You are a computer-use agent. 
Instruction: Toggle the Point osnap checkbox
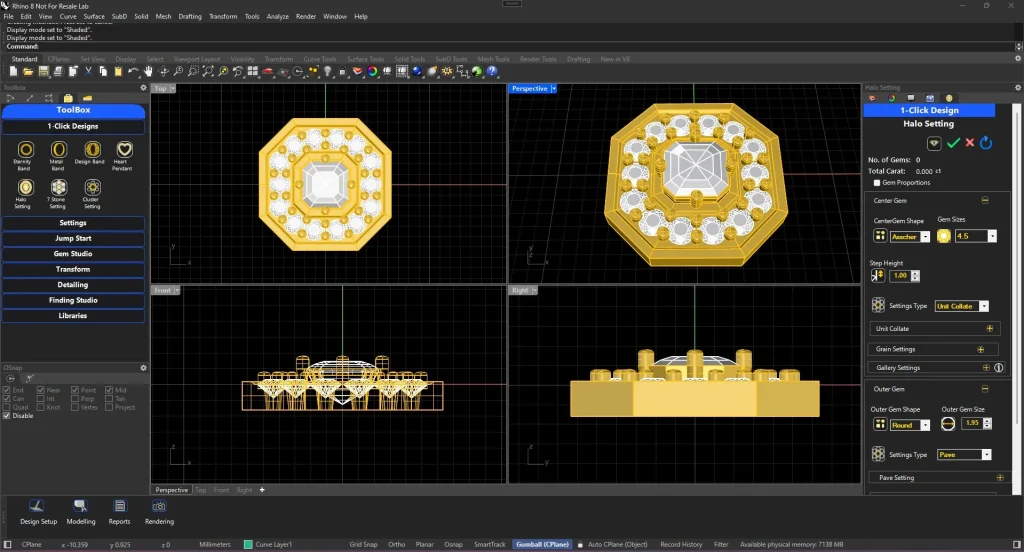[74, 390]
